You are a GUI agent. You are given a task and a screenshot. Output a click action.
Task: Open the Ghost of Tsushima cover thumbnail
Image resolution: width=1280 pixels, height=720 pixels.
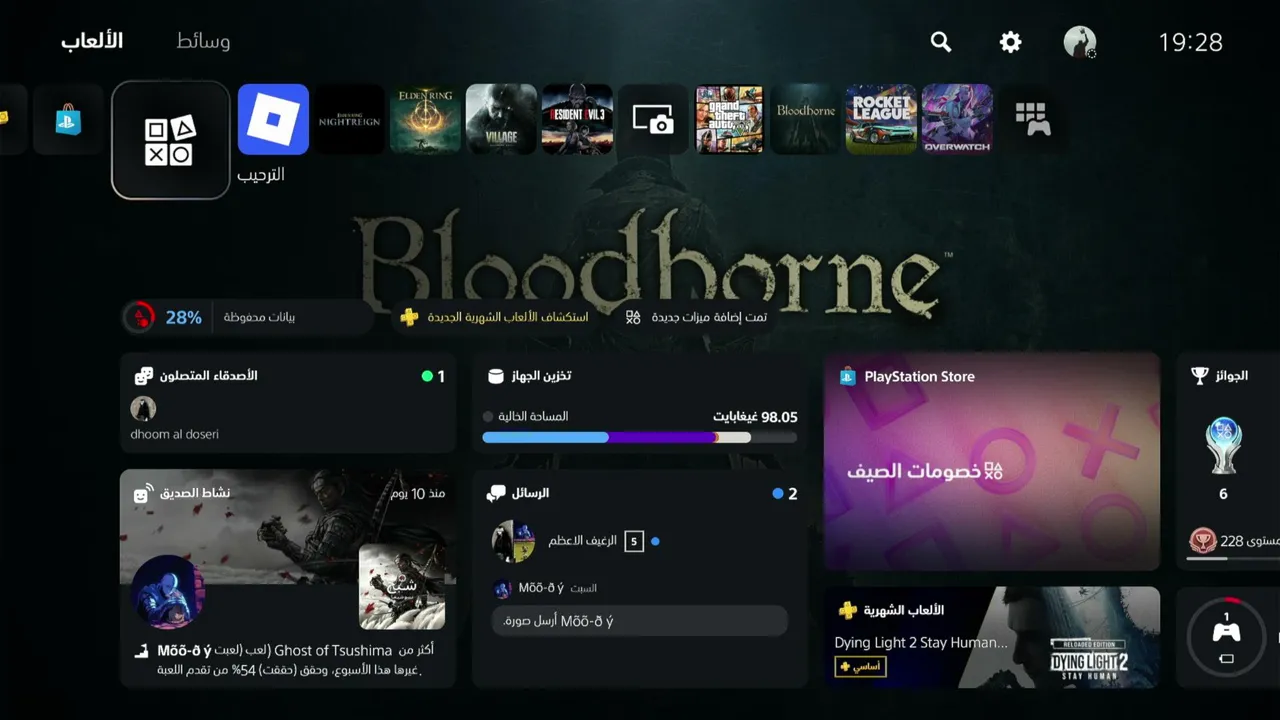402,587
